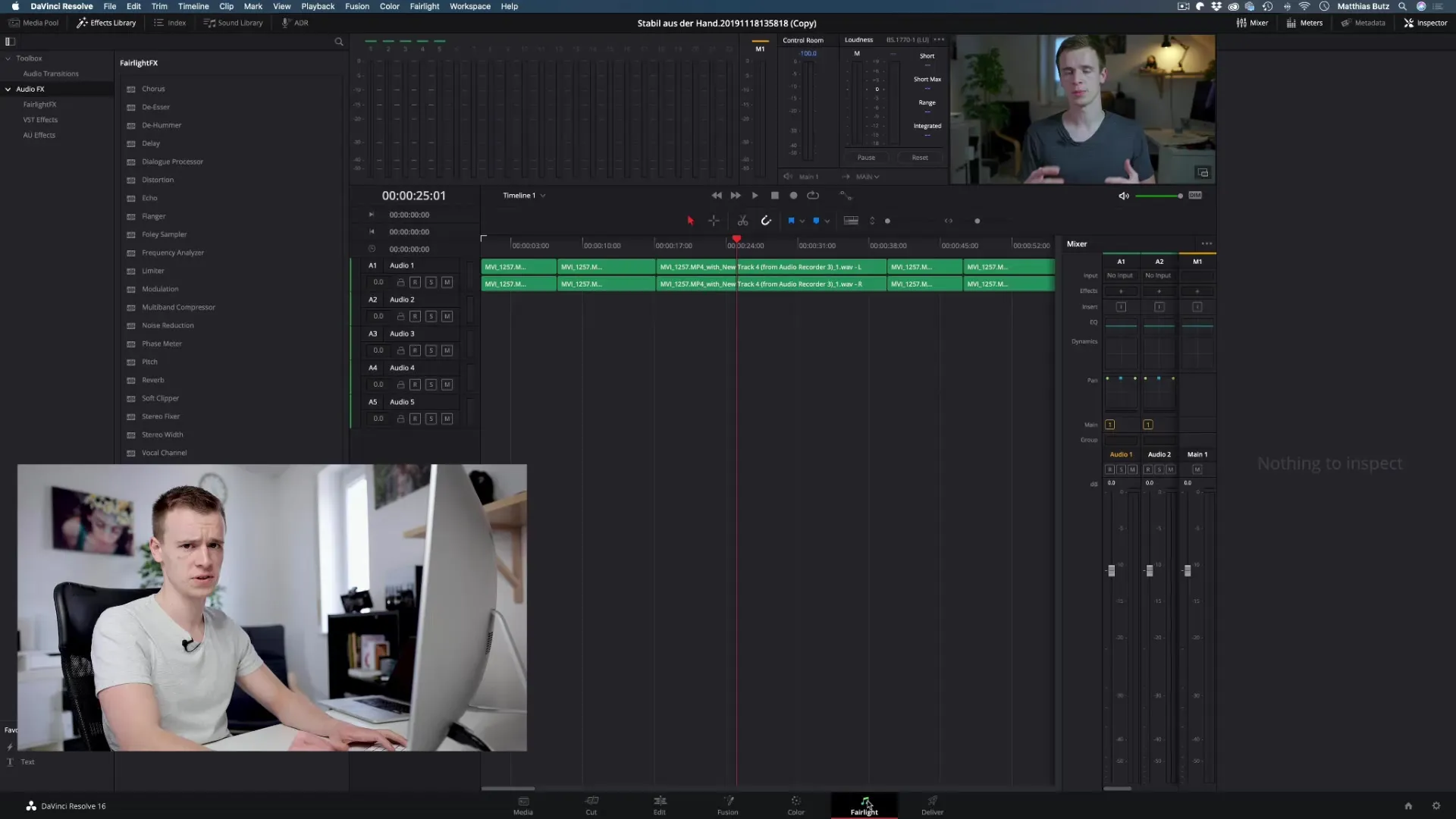Screen dimensions: 1456x819
Task: Expand the blue flag color dropdown
Action: click(x=802, y=221)
